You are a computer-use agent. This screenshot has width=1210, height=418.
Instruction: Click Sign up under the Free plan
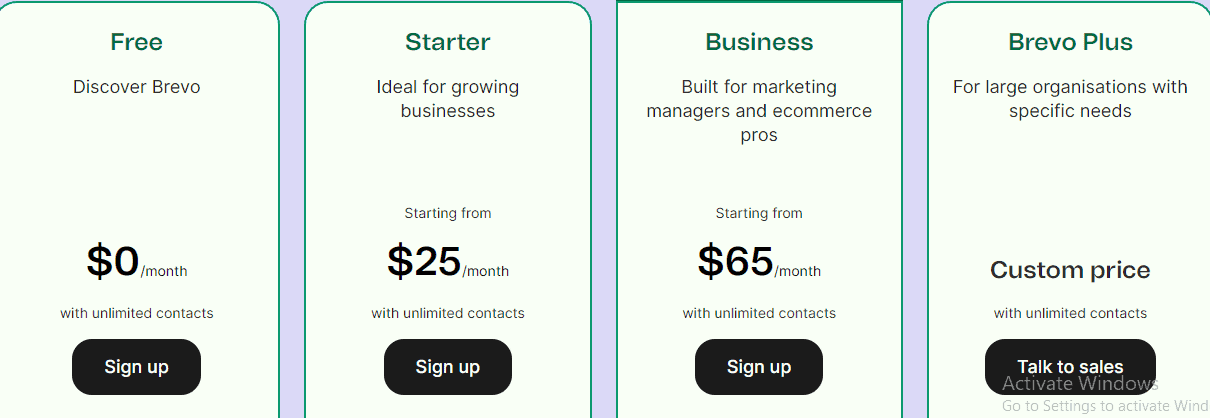click(x=136, y=367)
